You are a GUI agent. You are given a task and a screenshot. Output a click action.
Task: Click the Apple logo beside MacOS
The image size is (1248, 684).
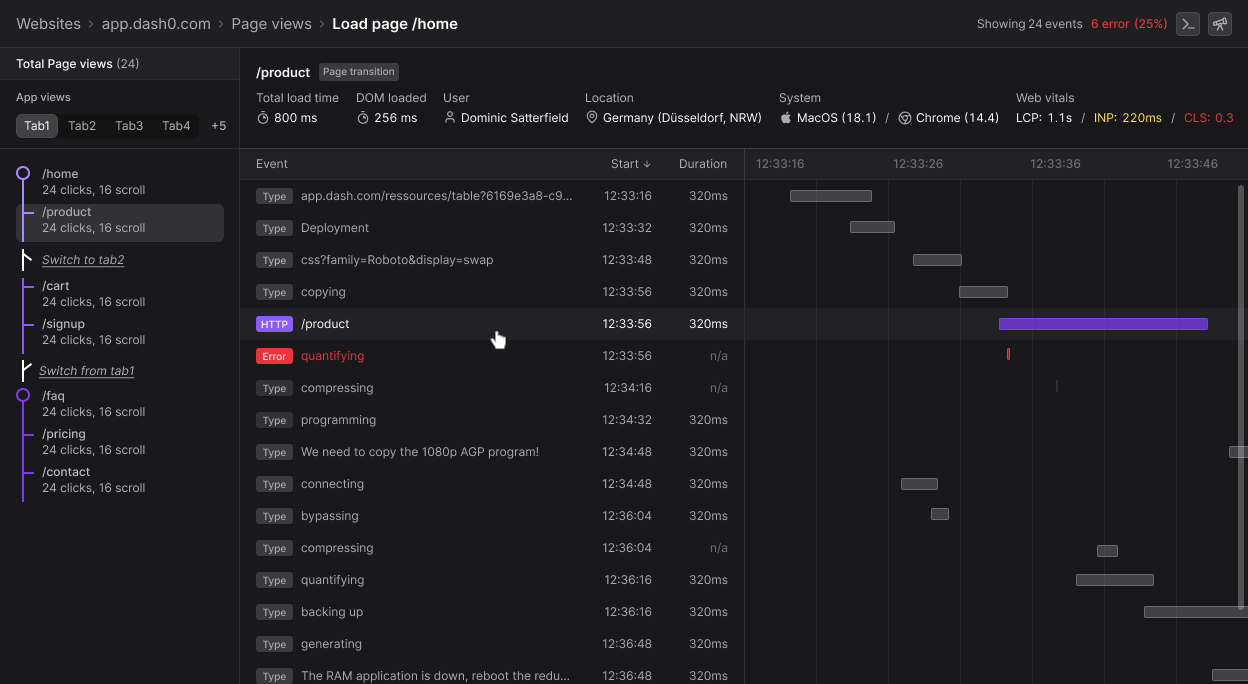(x=786, y=118)
